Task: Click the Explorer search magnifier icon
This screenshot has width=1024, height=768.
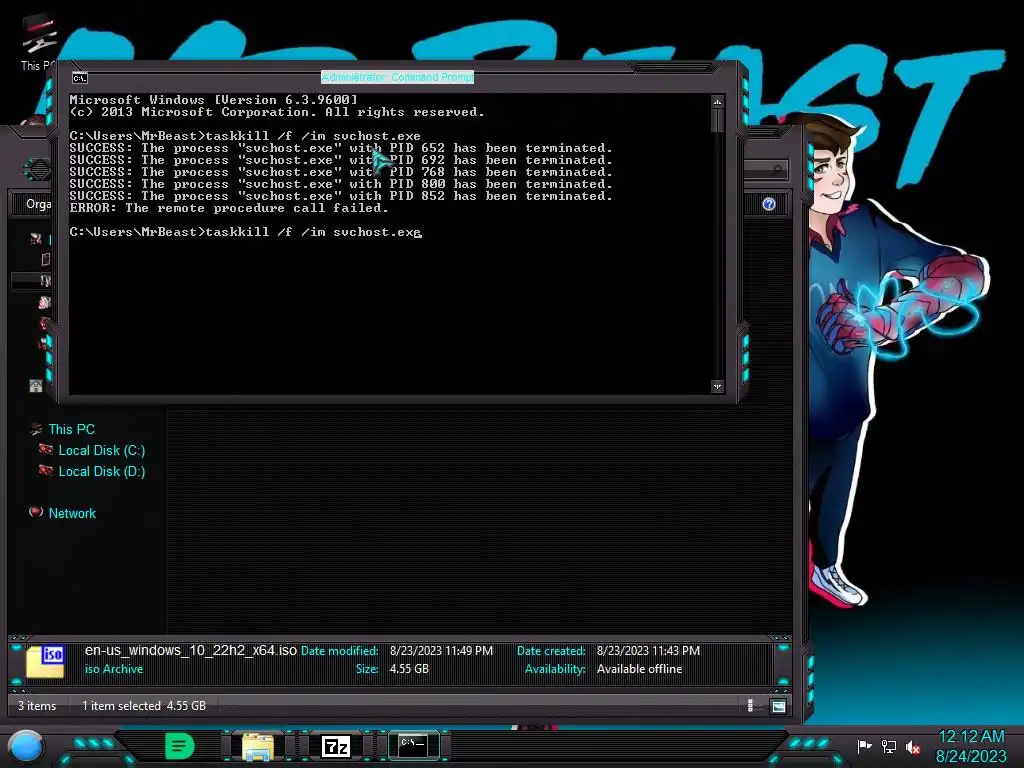Action: point(776,170)
